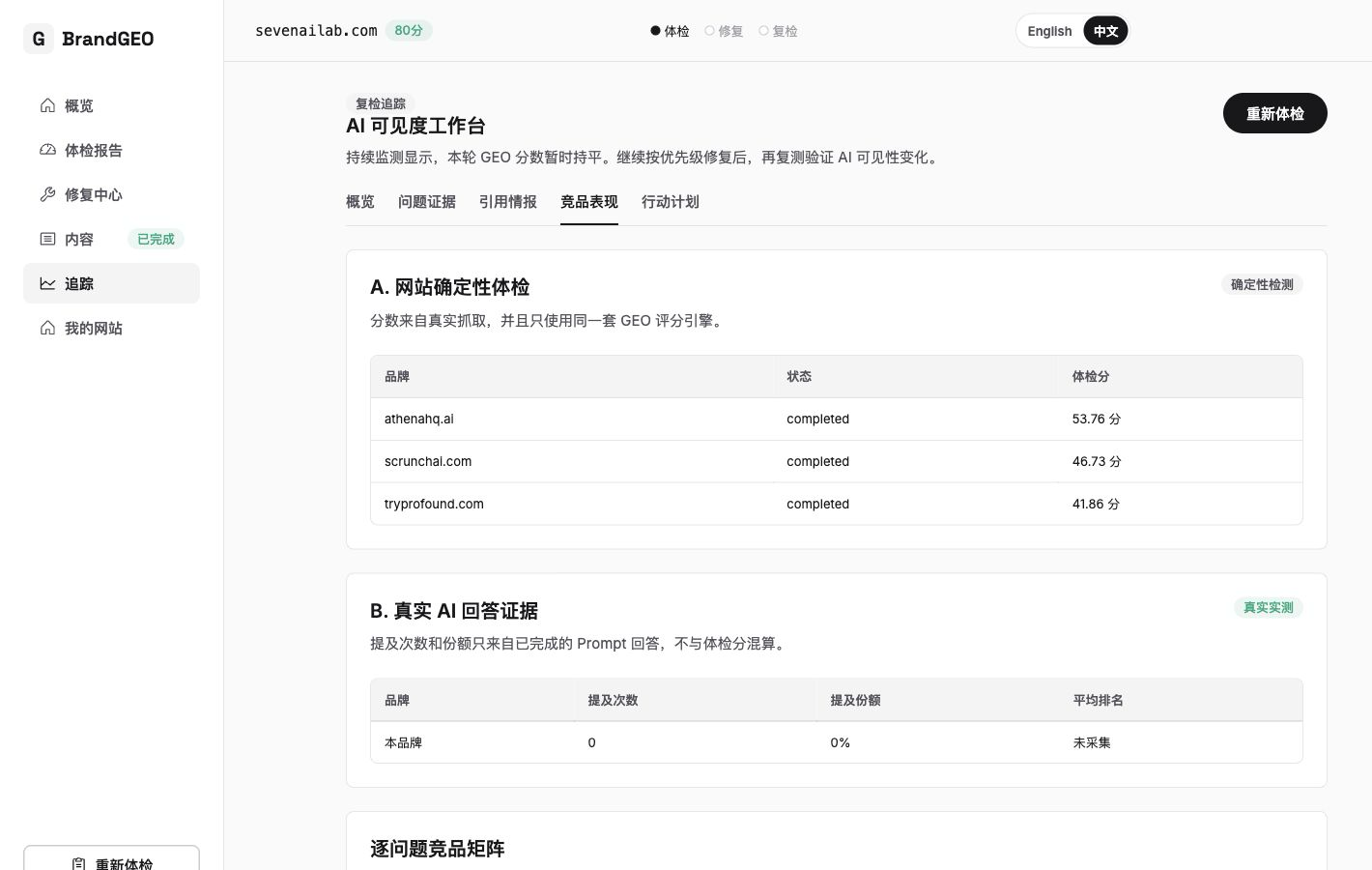Switch language to 中文
This screenshot has height=870, width=1372.
[1105, 31]
